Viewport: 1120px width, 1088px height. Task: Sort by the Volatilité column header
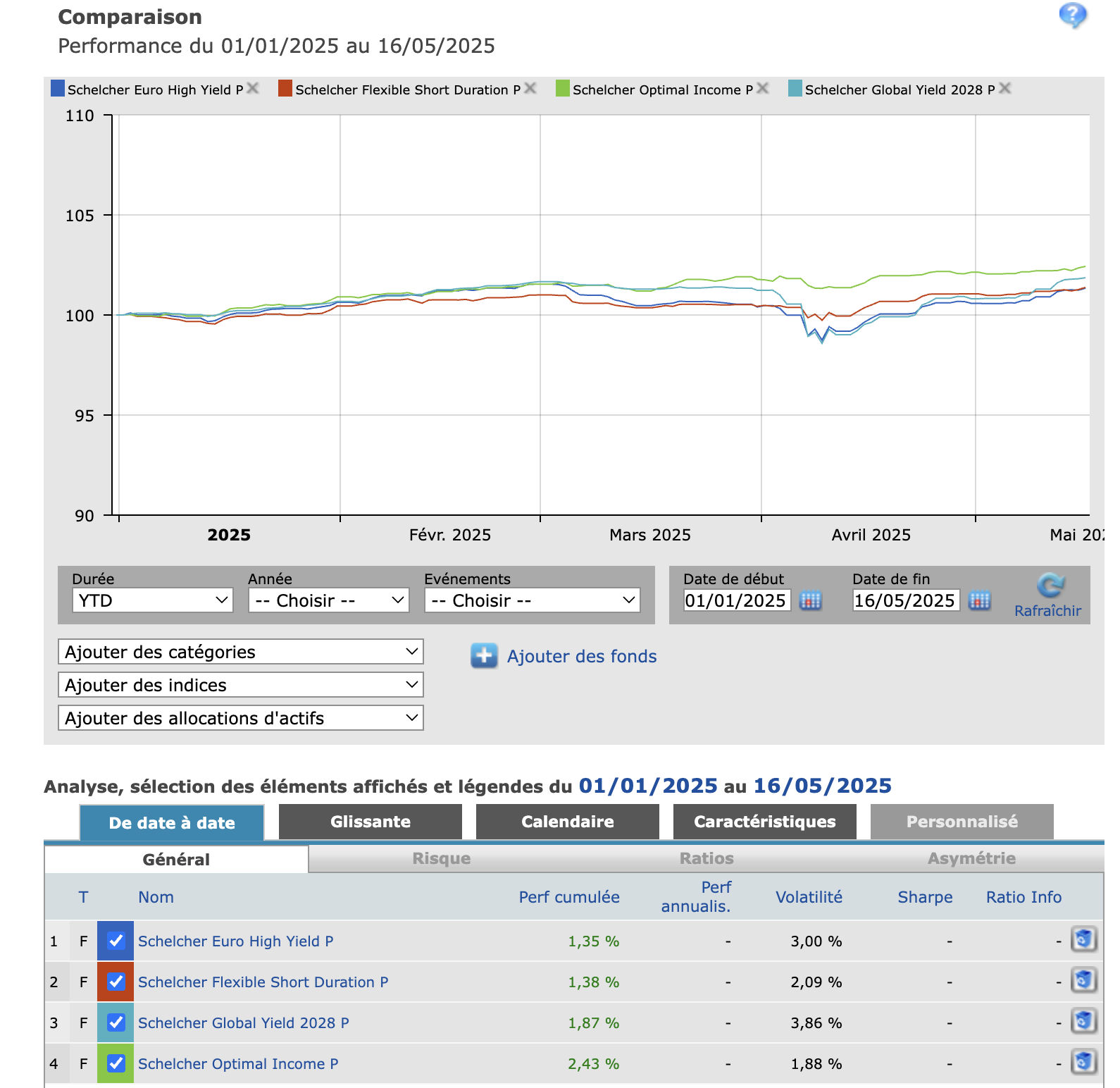(809, 897)
